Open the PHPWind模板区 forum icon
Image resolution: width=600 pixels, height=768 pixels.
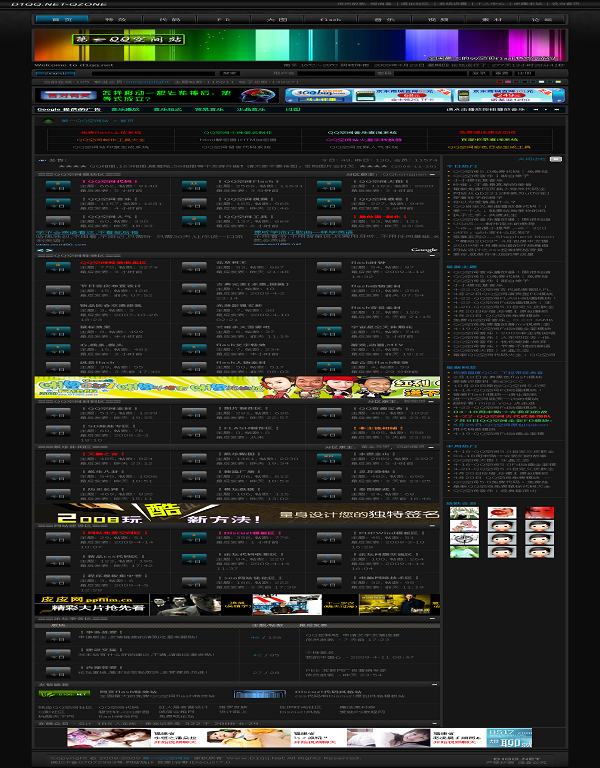[x=329, y=538]
